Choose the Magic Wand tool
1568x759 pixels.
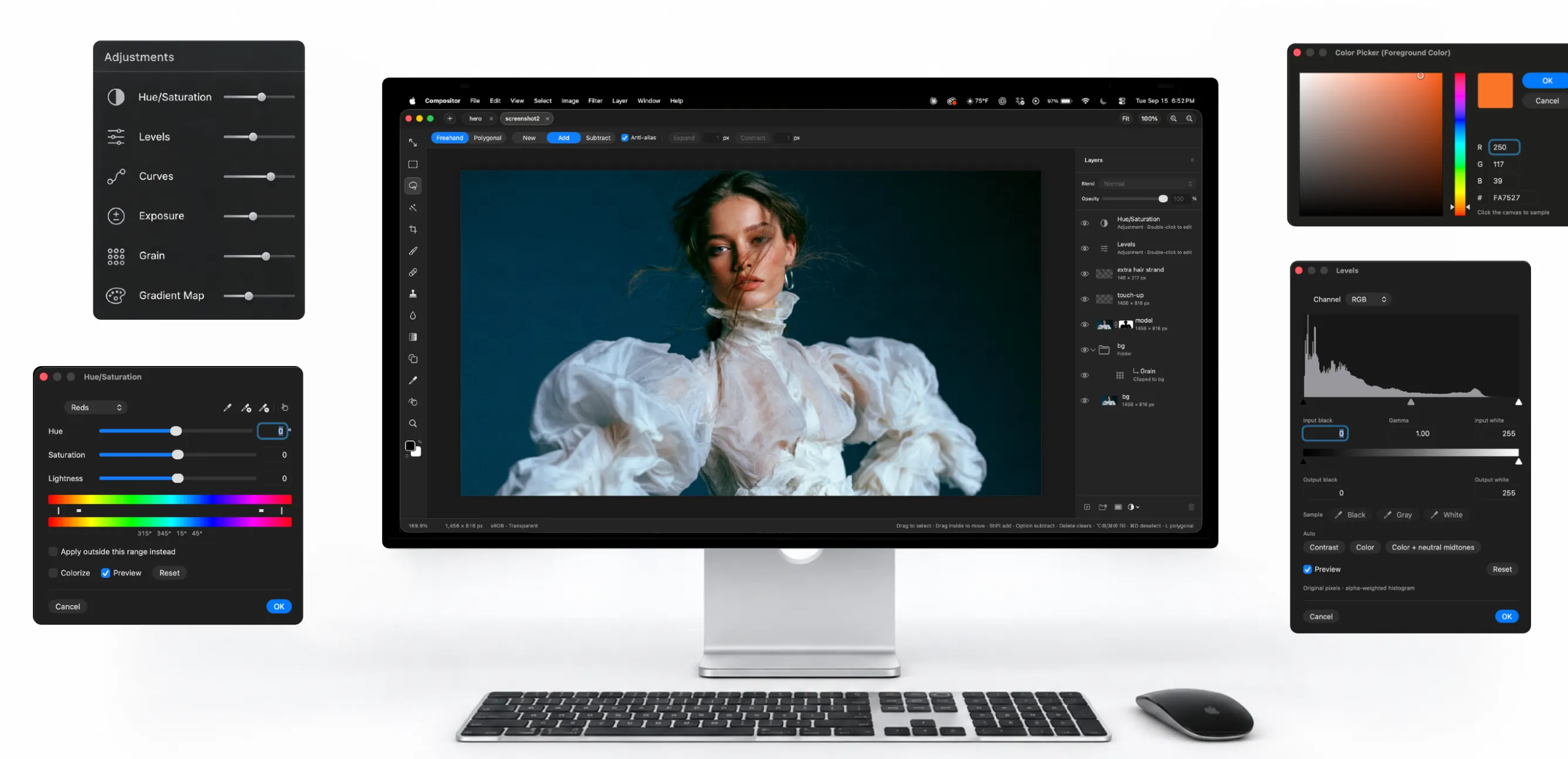coord(413,208)
